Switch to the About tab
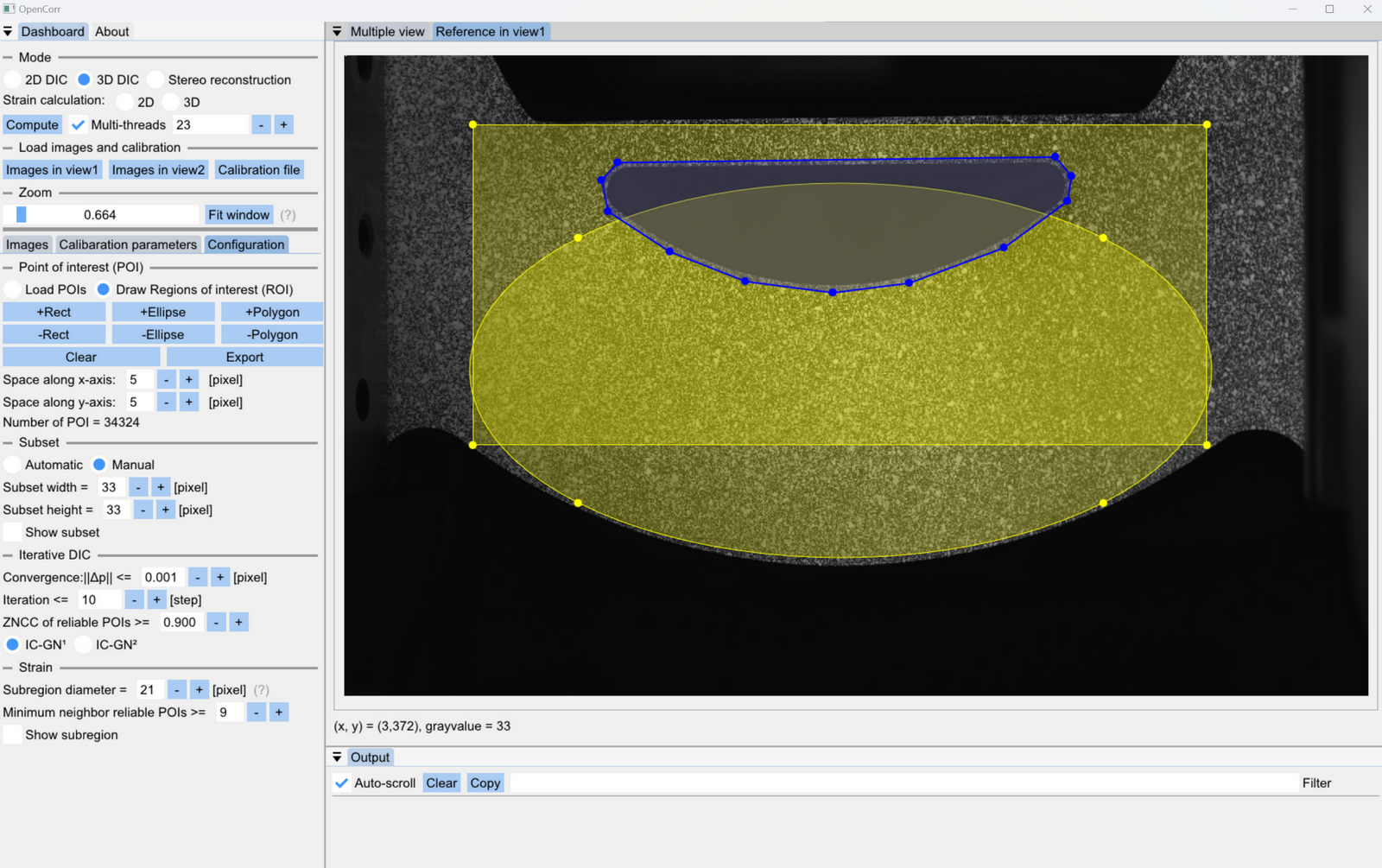1382x868 pixels. click(x=111, y=31)
